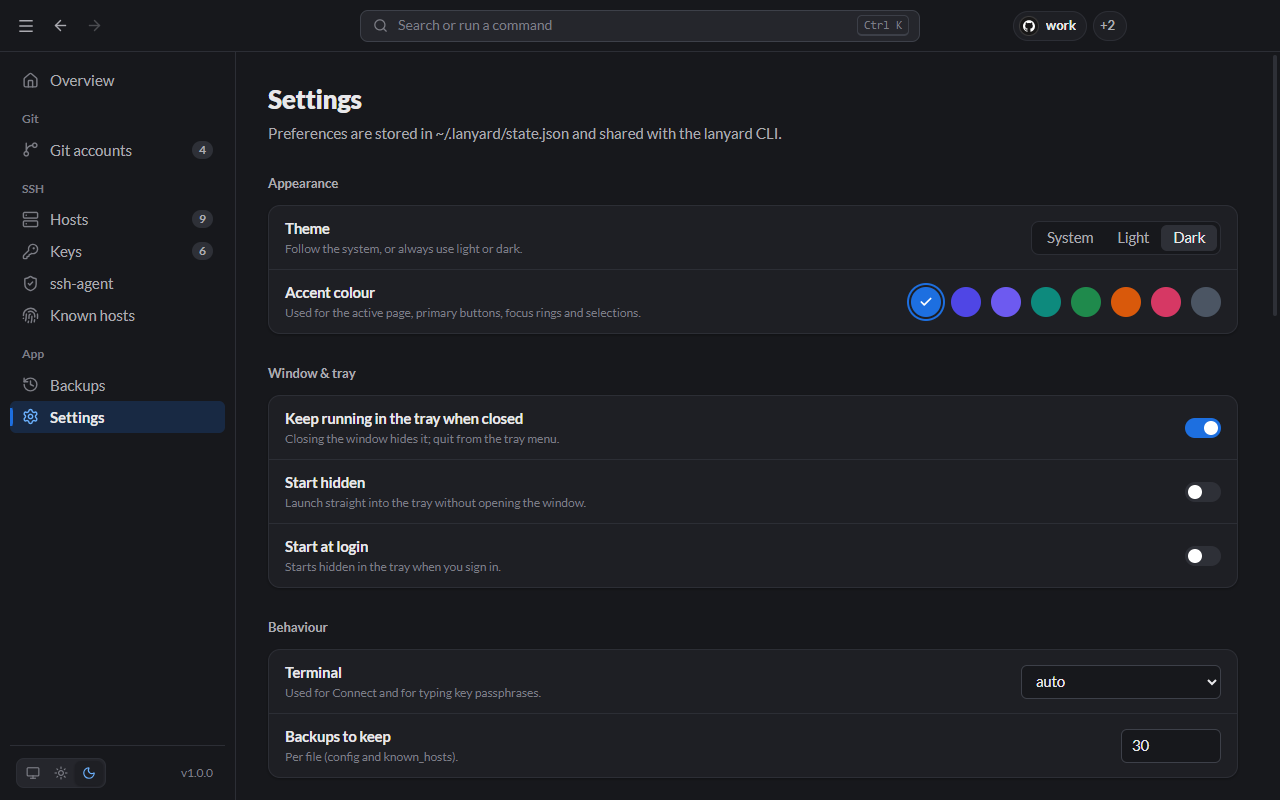Pick the selected blue accent colour
Image resolution: width=1280 pixels, height=800 pixels.
pos(926,302)
